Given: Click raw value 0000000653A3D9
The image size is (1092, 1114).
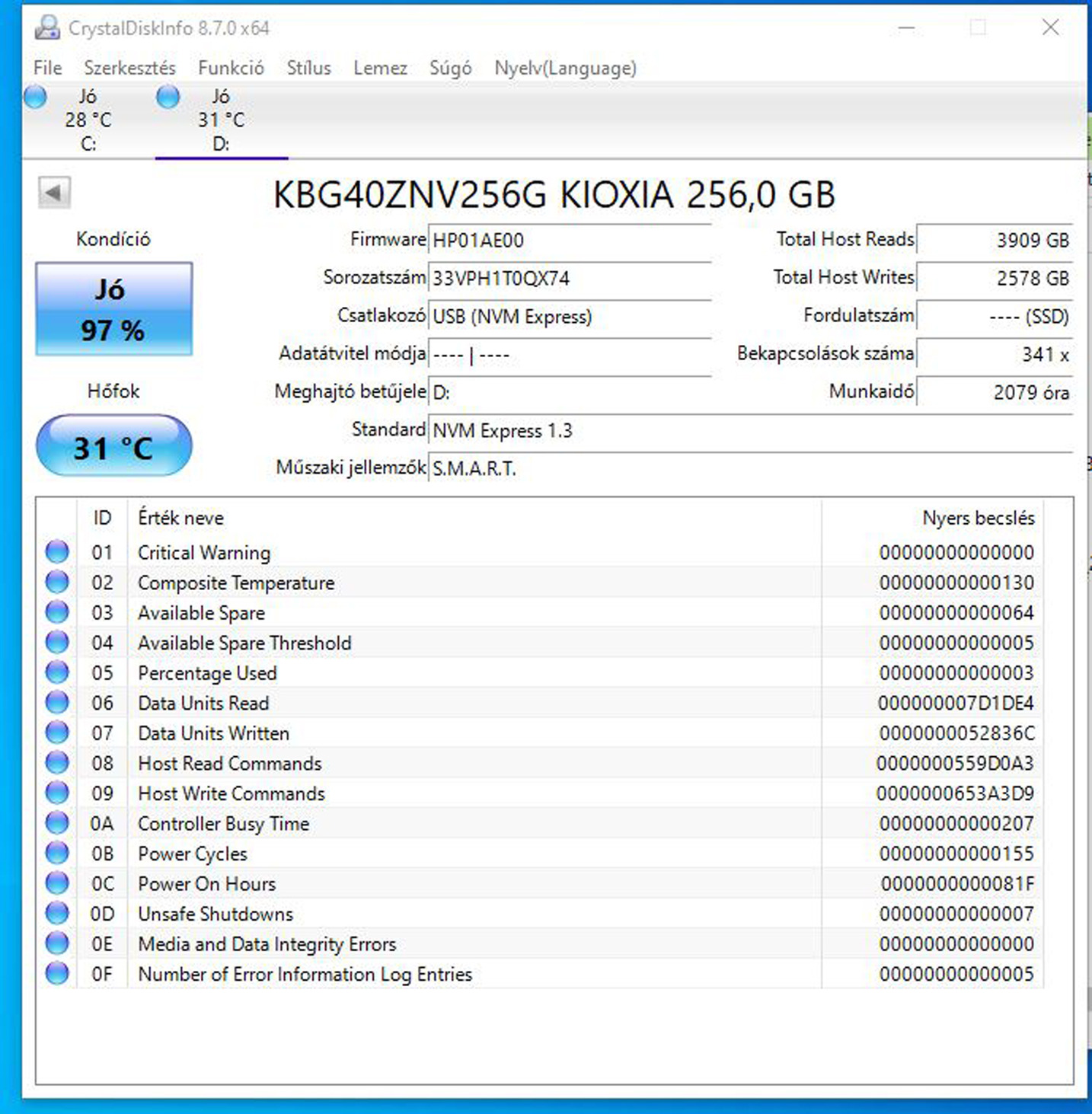Looking at the screenshot, I should [955, 793].
